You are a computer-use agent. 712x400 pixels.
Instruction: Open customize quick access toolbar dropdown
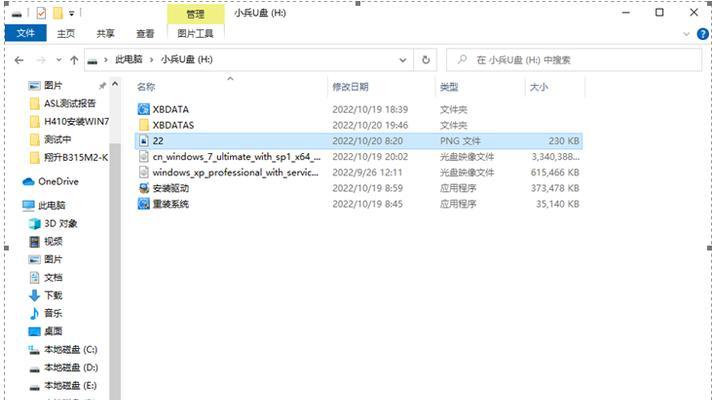pyautogui.click(x=71, y=14)
